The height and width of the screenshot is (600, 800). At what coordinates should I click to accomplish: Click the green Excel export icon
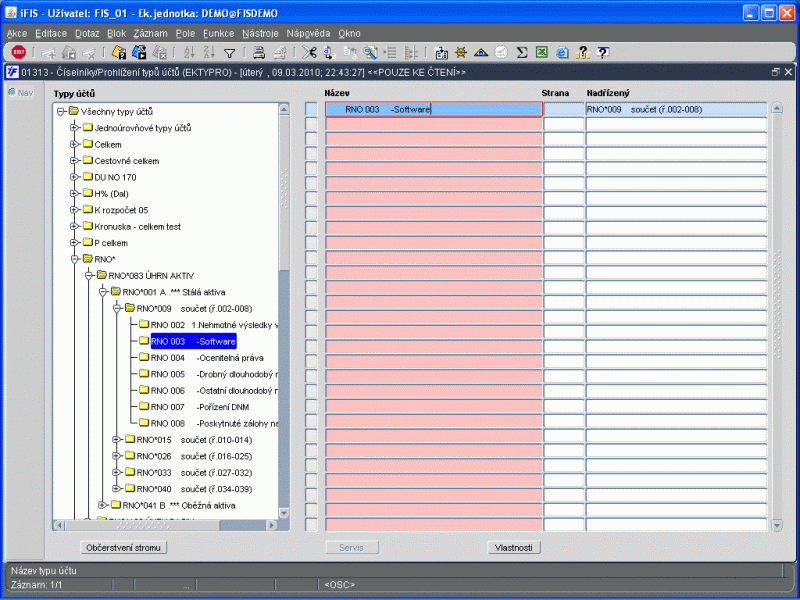541,53
